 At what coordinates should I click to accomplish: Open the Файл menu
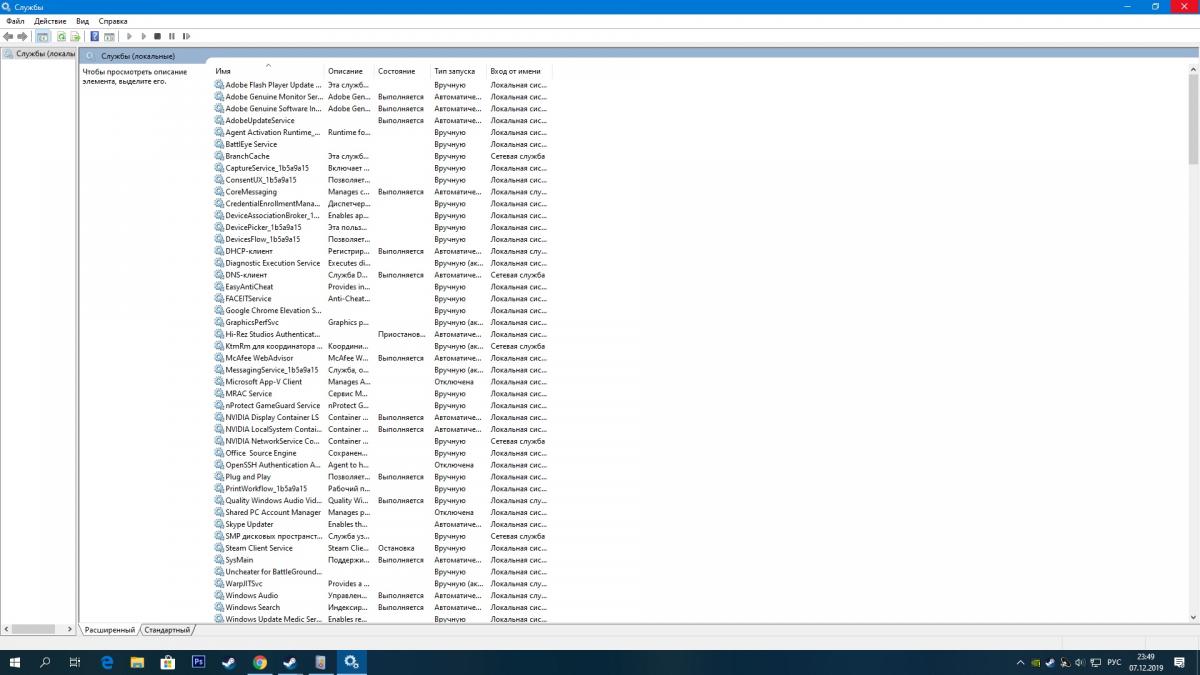tap(15, 21)
